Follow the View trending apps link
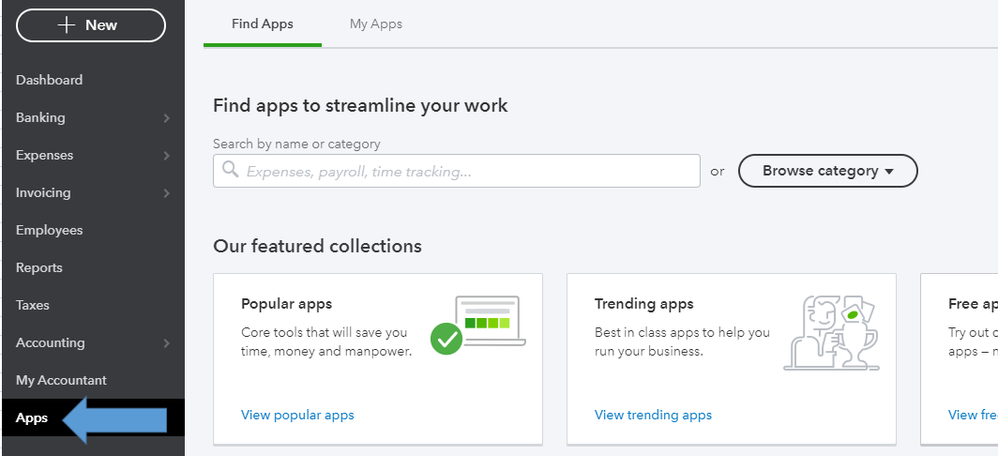The image size is (998, 456). (653, 415)
